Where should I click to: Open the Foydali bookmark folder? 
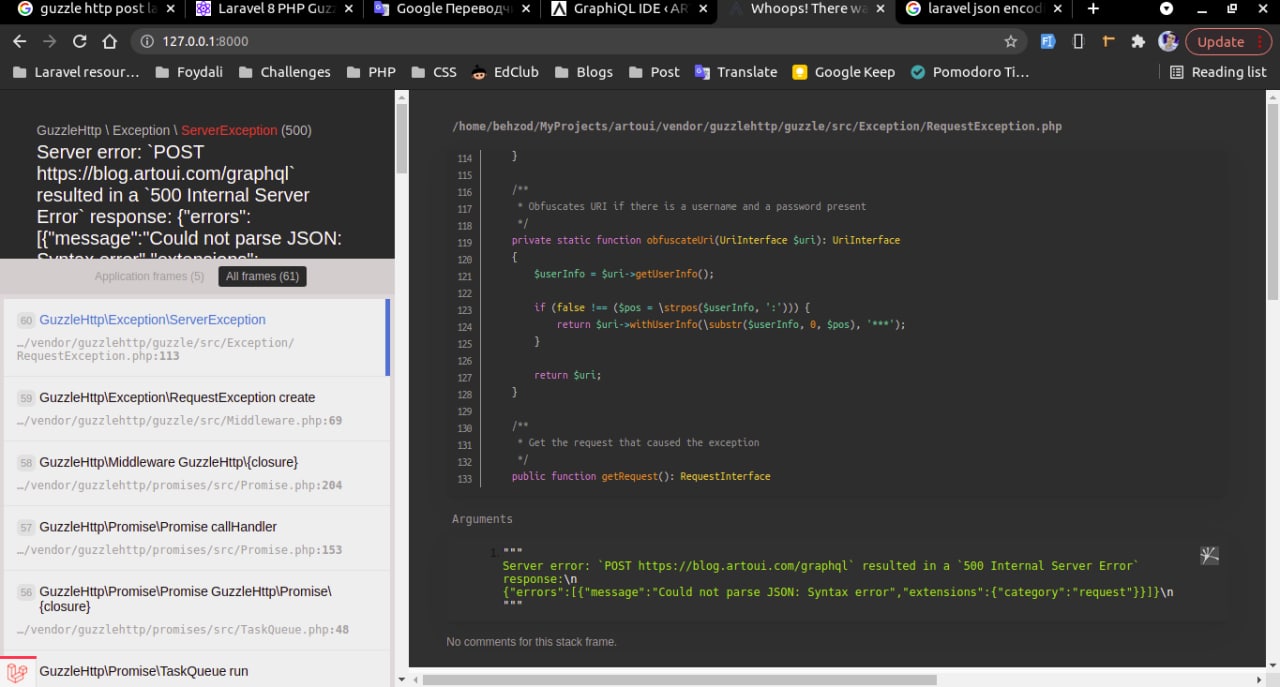click(x=188, y=72)
